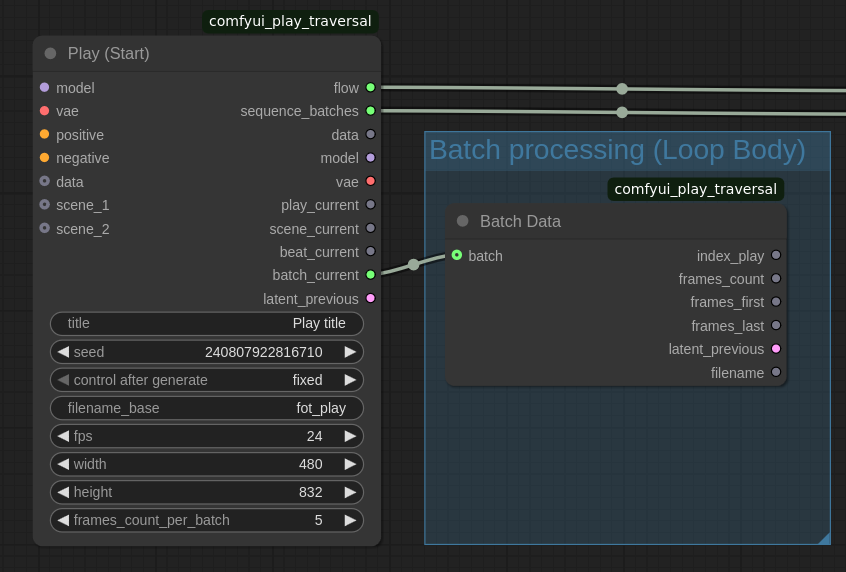Image resolution: width=846 pixels, height=572 pixels.
Task: Click the width value 480
Action: pyautogui.click(x=311, y=464)
